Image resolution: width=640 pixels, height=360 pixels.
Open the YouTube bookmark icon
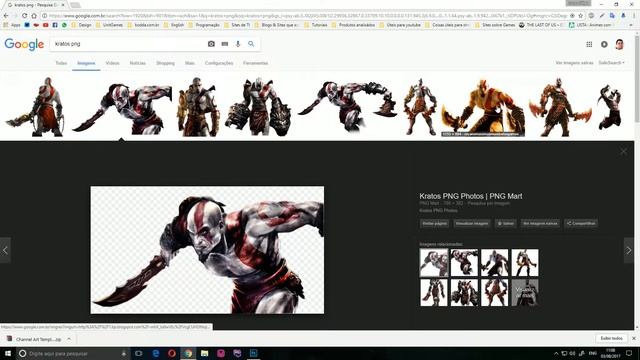click(46, 25)
